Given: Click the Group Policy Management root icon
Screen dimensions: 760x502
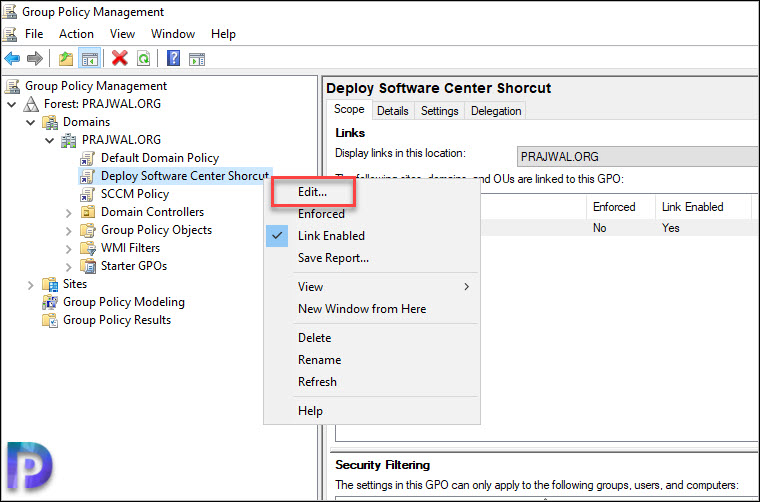Looking at the screenshot, I should click(12, 86).
